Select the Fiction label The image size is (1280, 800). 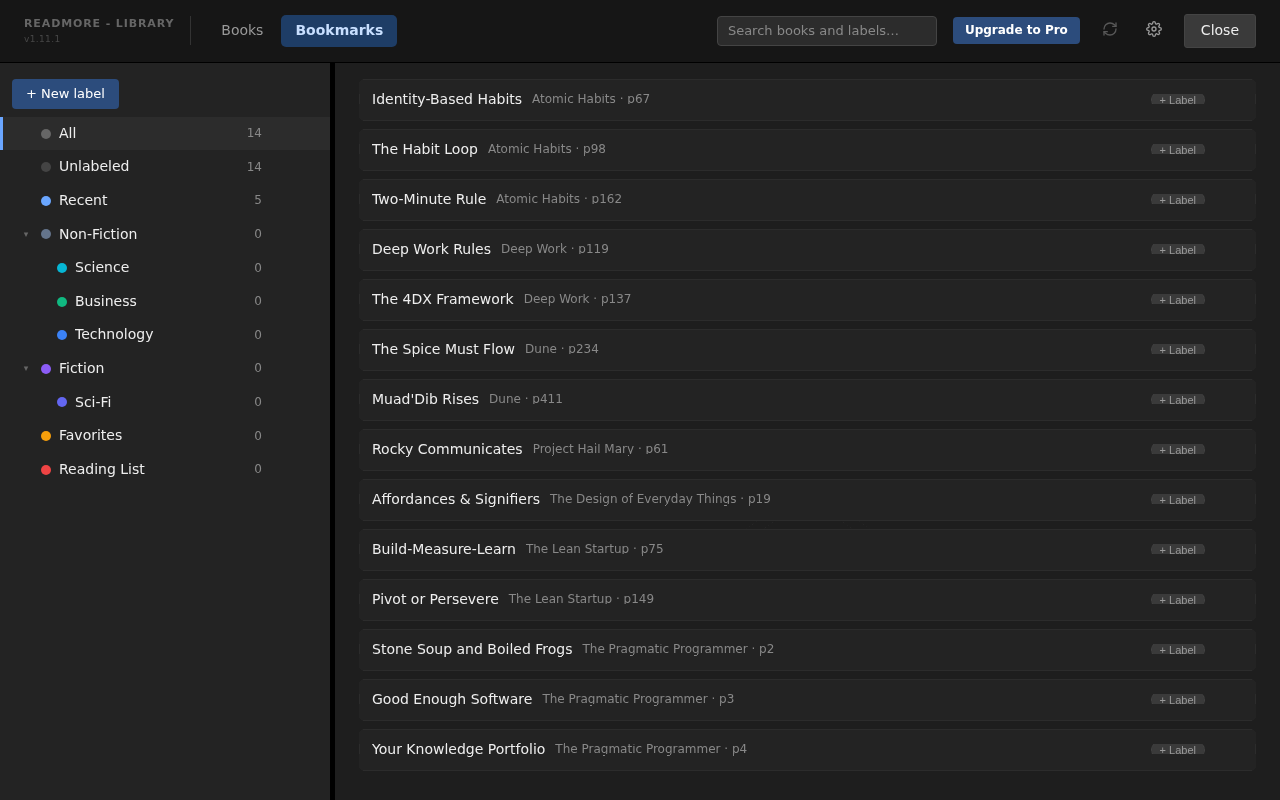click(165, 368)
